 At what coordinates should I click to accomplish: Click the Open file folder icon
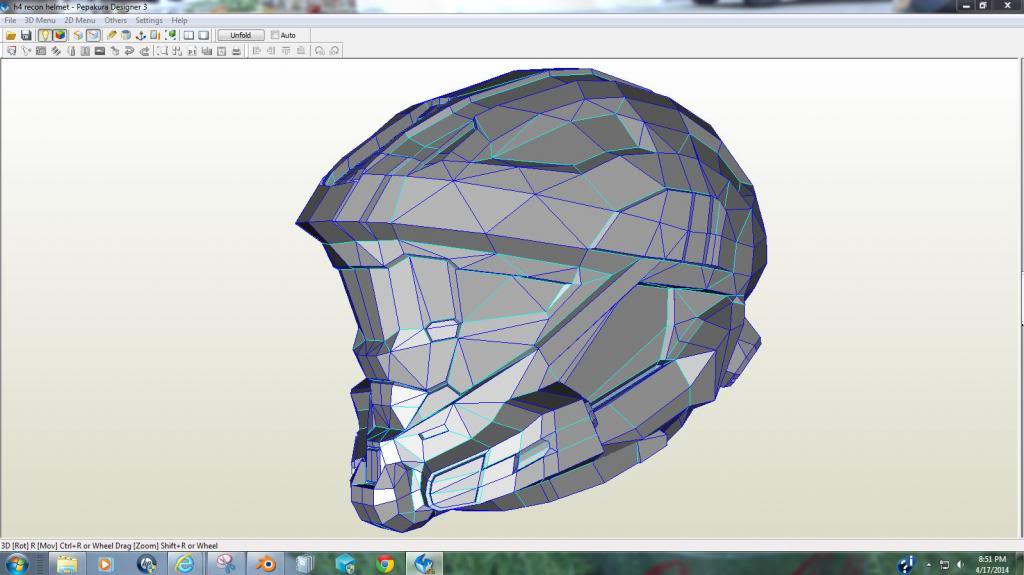tap(11, 35)
